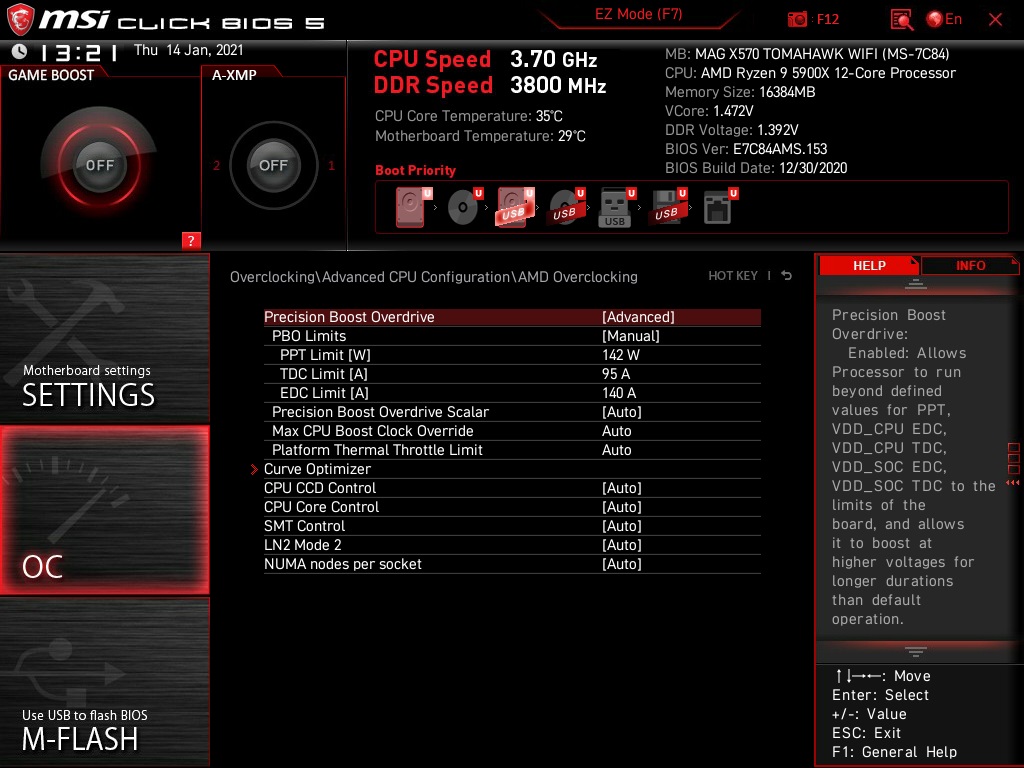Open the M-FLASH section
This screenshot has height=768, width=1024.
(104, 682)
